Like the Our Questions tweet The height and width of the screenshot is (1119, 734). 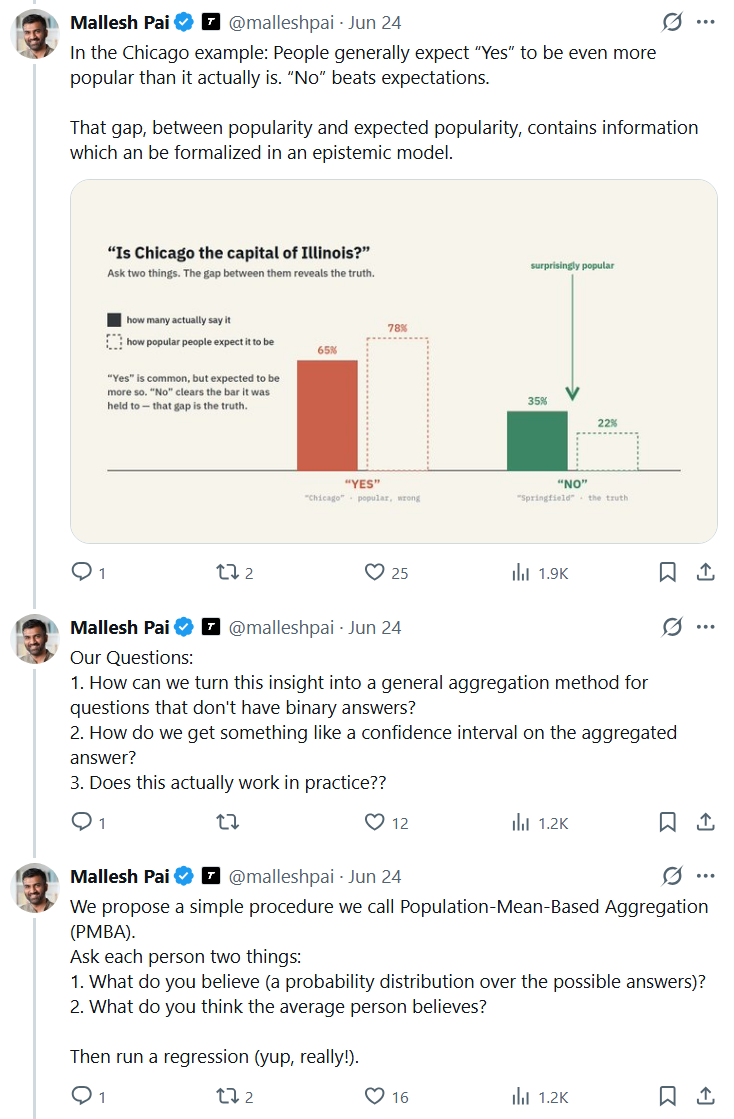386,822
